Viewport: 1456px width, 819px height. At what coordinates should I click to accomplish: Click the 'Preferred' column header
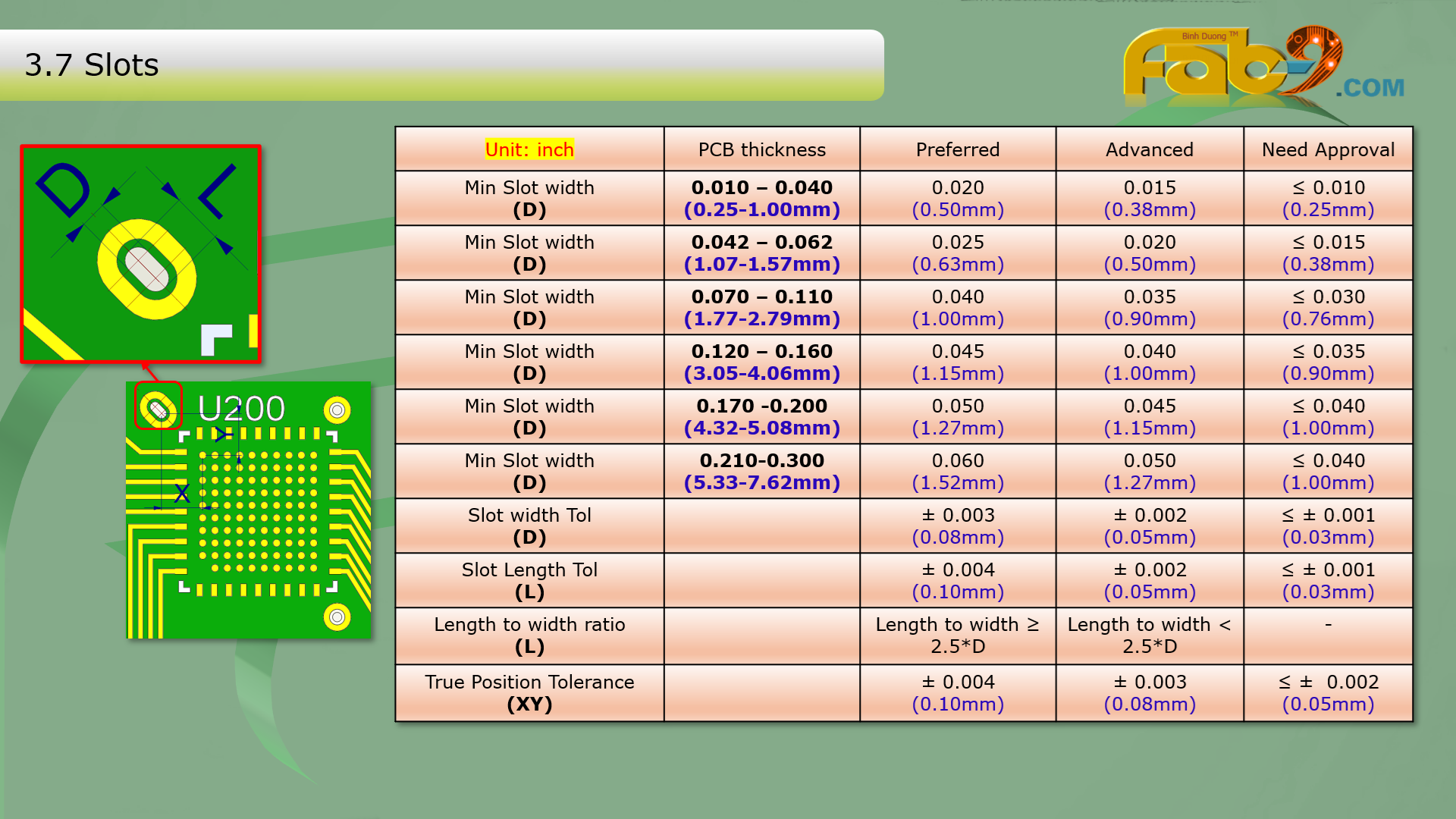(x=957, y=149)
